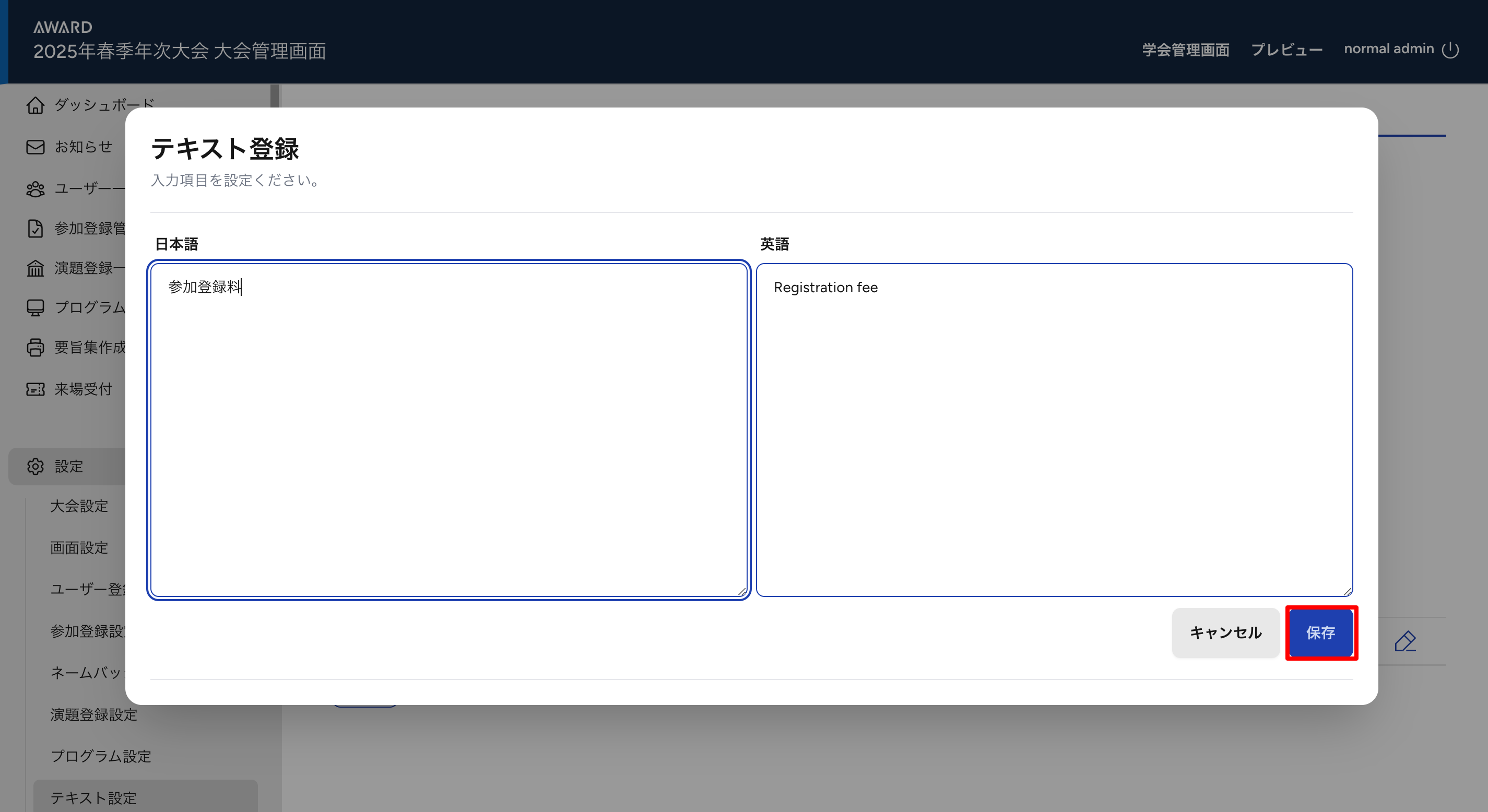1488x812 pixels.
Task: Click the Dashboard home icon
Action: (x=35, y=105)
